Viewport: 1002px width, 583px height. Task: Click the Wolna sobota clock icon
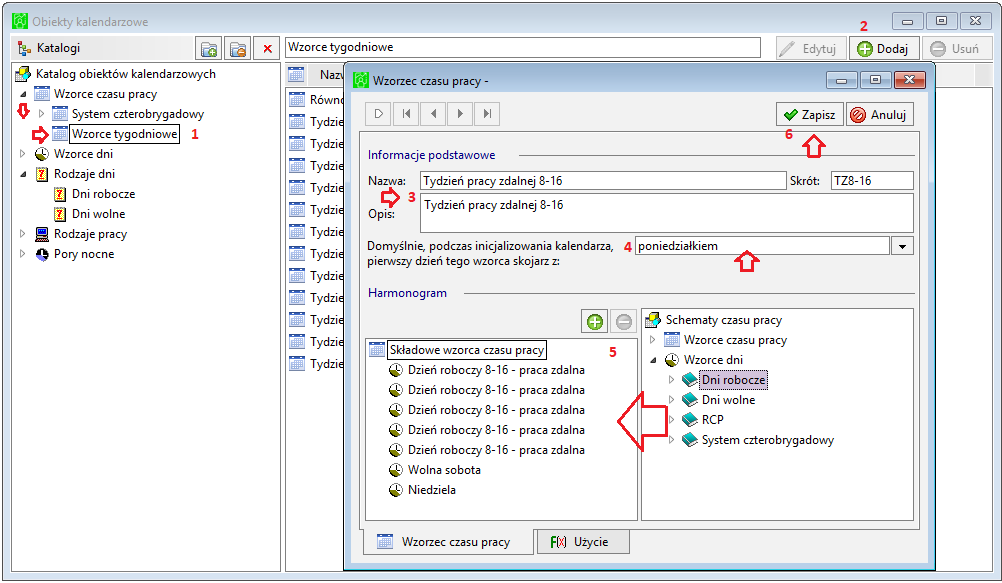(396, 470)
